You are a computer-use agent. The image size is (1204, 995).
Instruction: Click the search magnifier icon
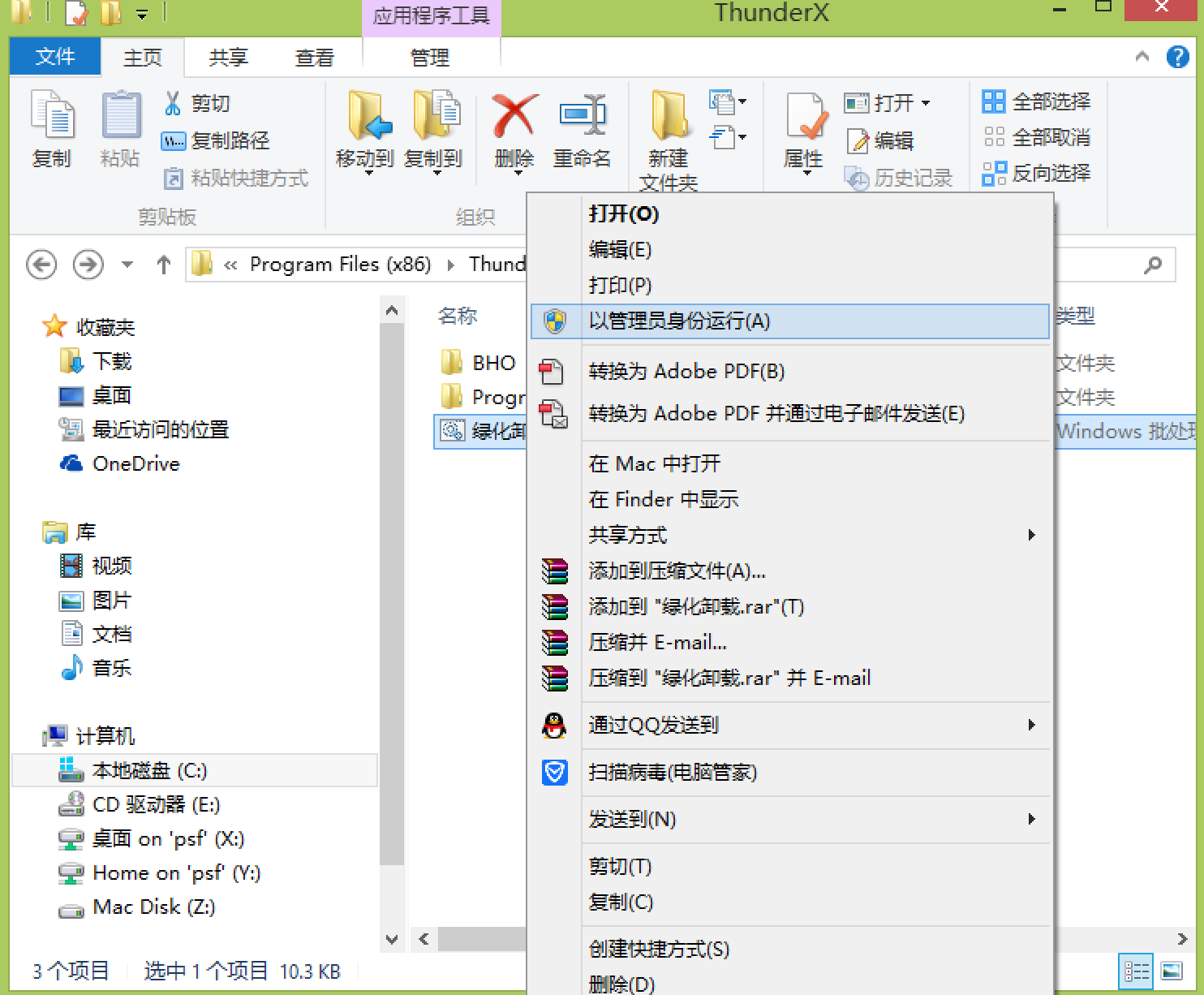[1152, 265]
